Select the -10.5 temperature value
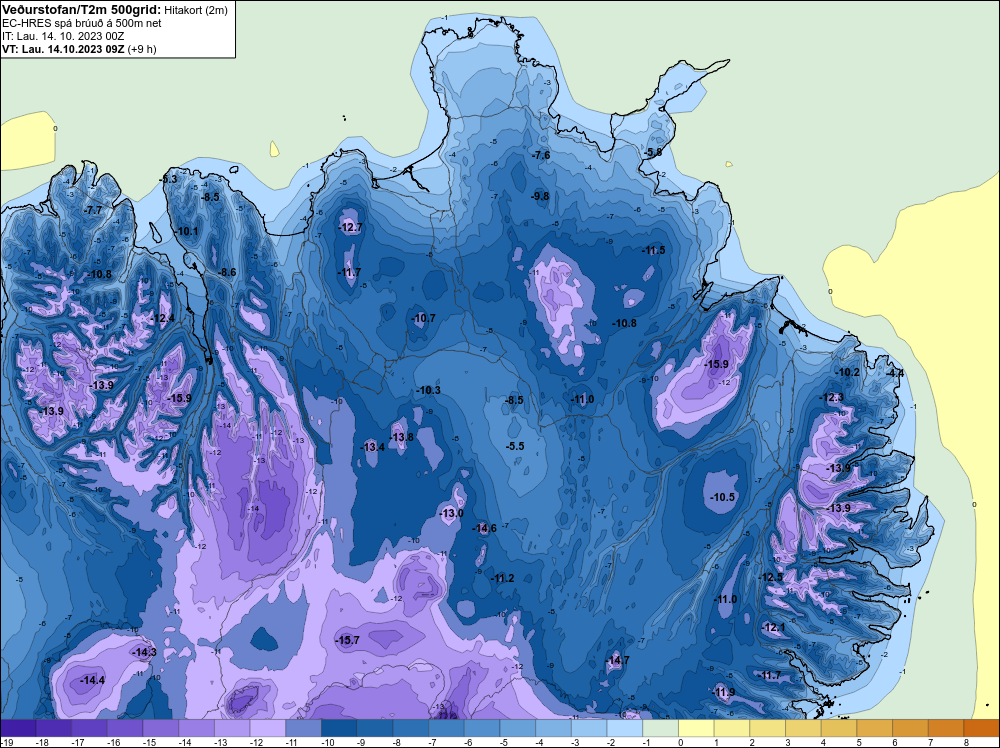 [x=723, y=497]
